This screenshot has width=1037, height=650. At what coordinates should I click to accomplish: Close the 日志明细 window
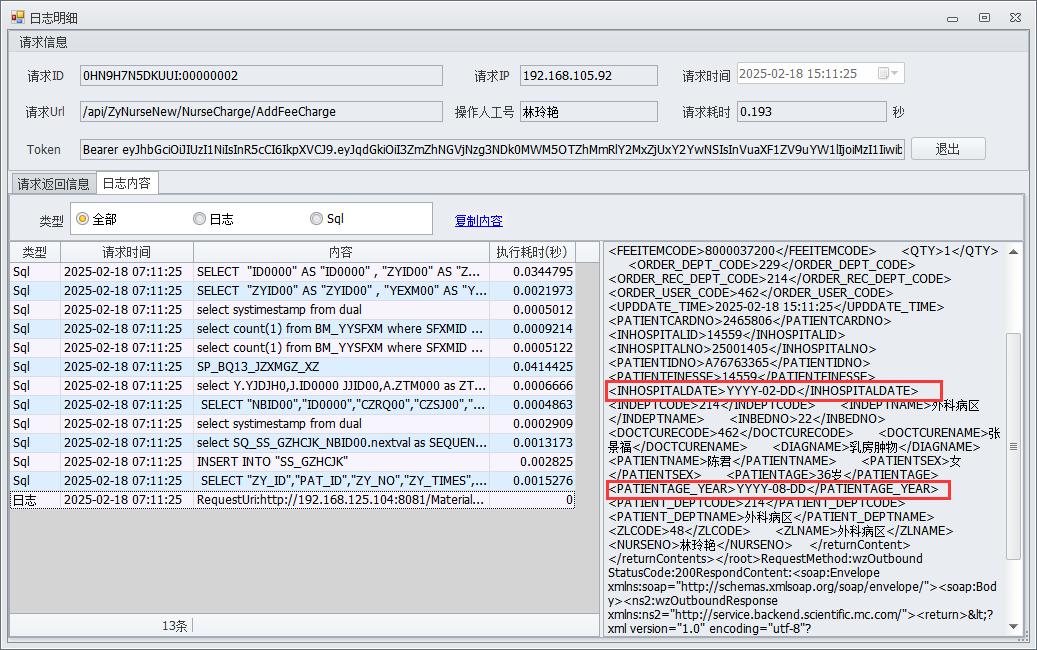[x=1015, y=18]
